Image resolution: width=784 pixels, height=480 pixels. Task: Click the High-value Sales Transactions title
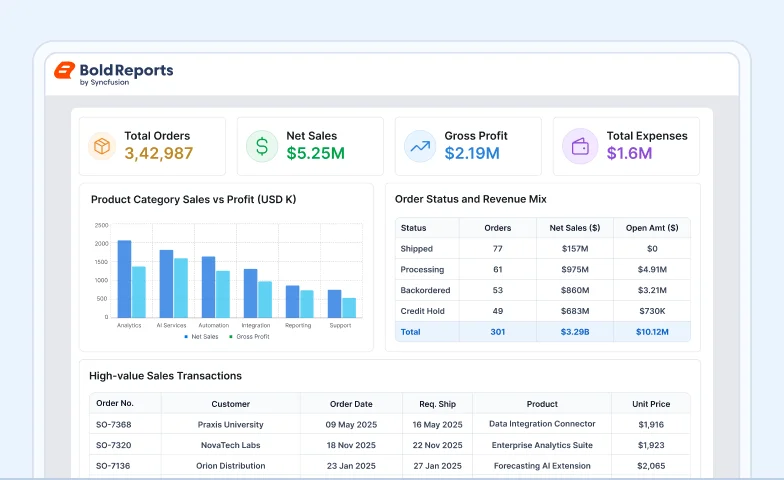[x=165, y=376]
